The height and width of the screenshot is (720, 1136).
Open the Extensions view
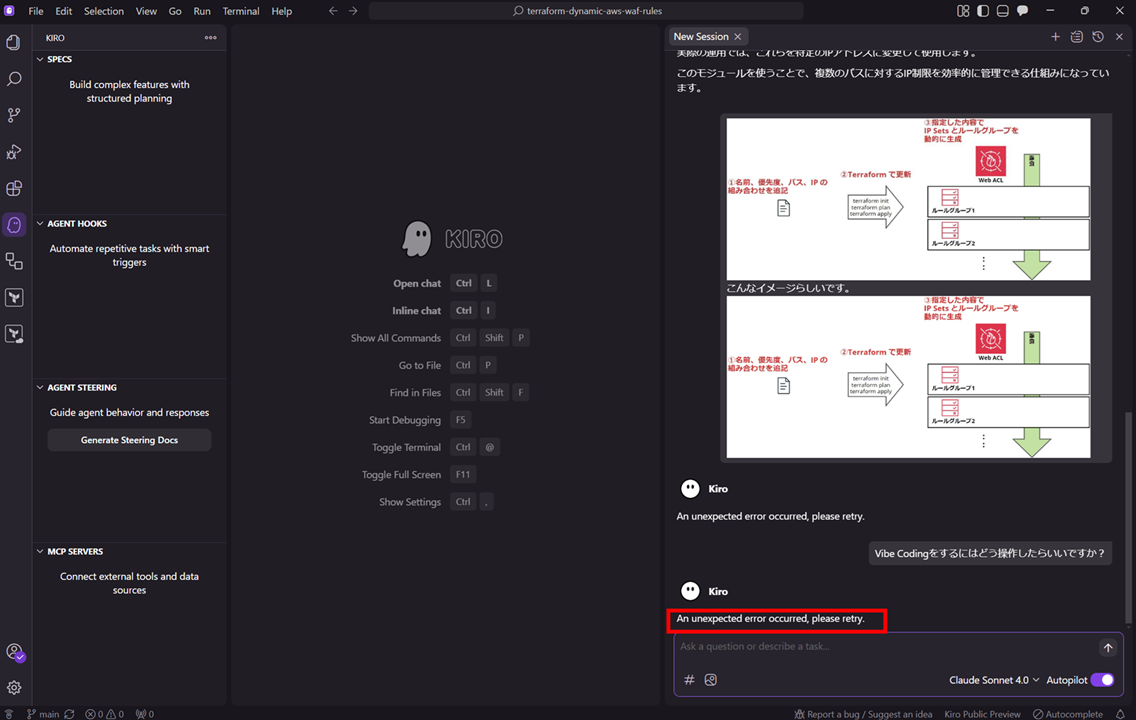[14, 188]
